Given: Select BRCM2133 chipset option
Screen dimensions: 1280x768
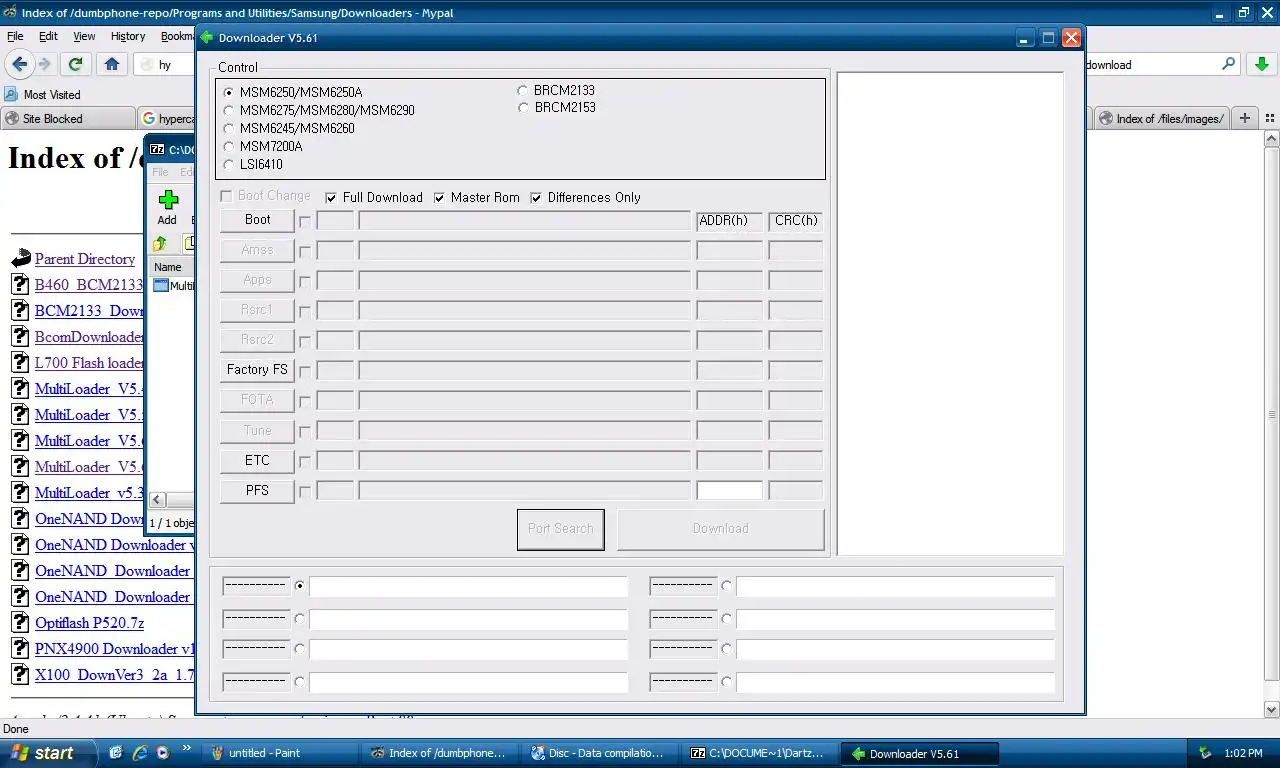Looking at the screenshot, I should click(x=522, y=90).
